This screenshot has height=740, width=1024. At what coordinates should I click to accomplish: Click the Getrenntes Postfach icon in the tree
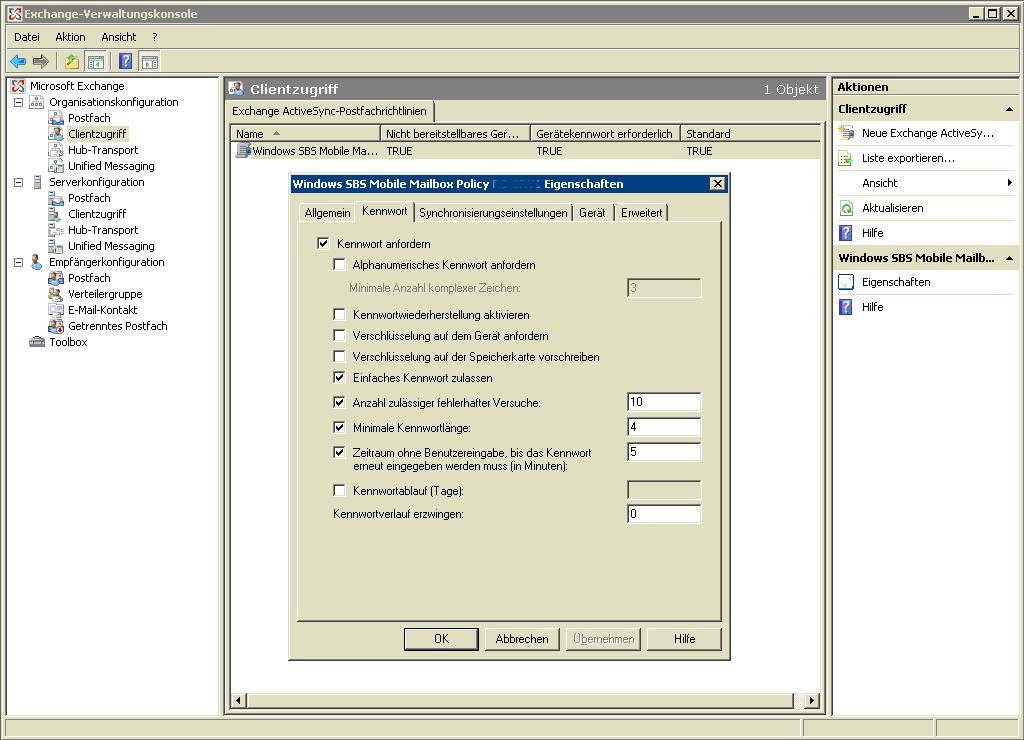click(56, 326)
